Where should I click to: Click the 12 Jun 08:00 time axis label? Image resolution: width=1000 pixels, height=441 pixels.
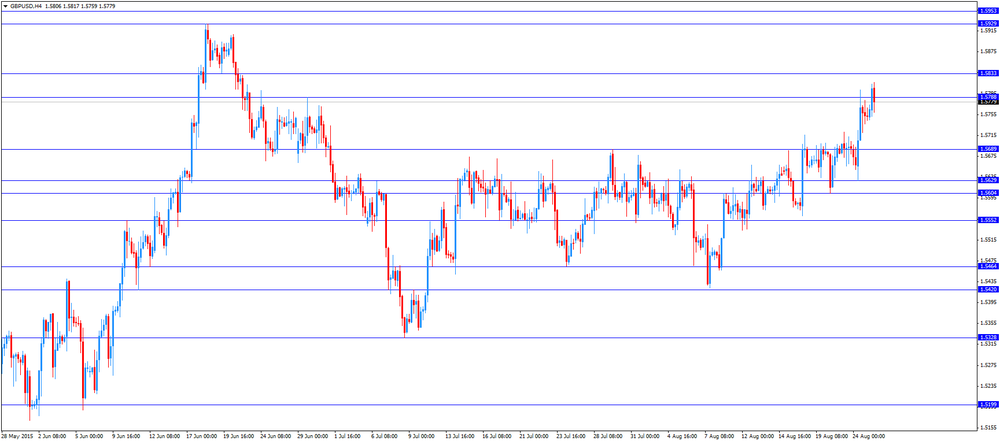coord(165,437)
